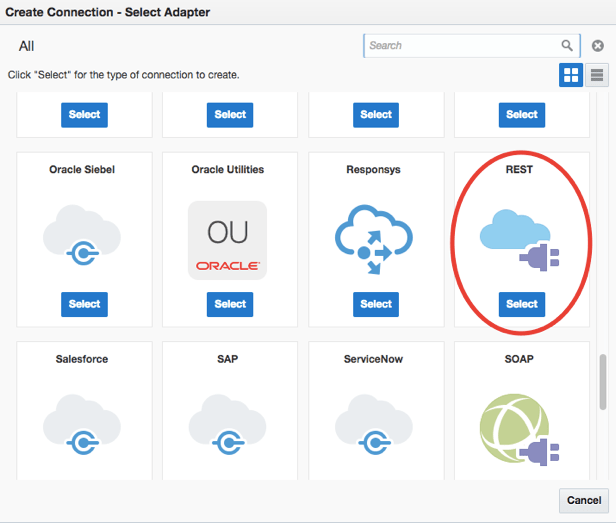Viewport: 616px width, 523px height.
Task: Click the ServiceNow adapter cloud icon
Action: tap(375, 425)
